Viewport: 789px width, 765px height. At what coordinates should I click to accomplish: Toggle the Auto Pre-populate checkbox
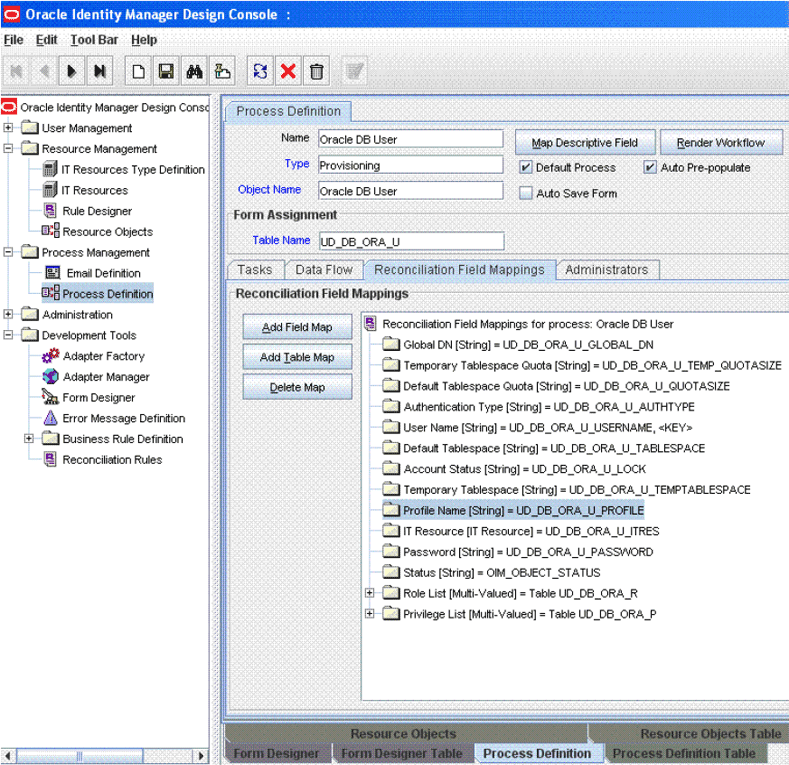tap(650, 167)
